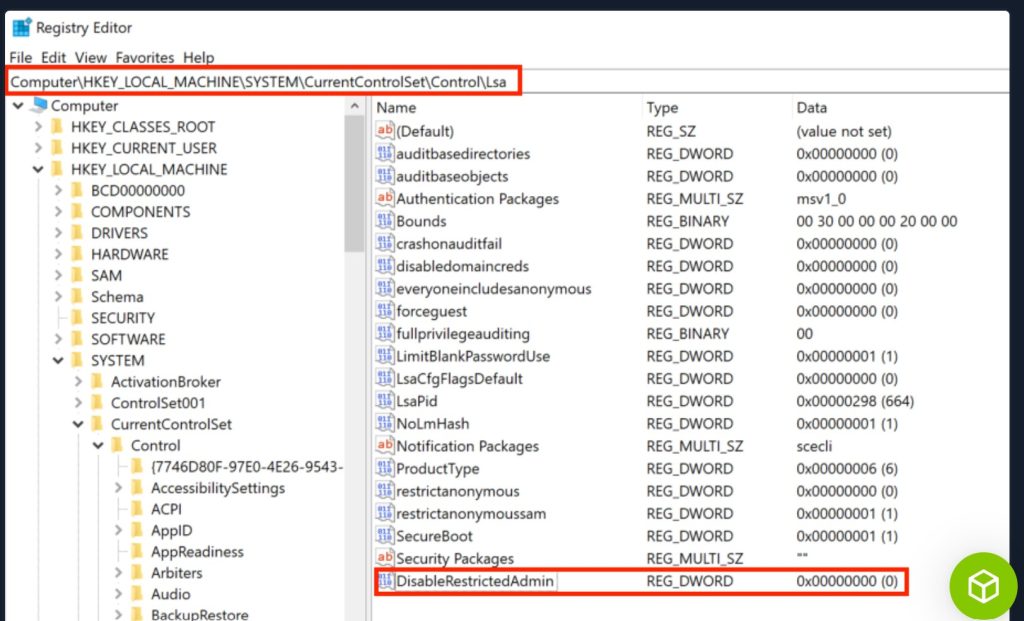
Task: Collapse the Computer root node
Action: tap(18, 105)
